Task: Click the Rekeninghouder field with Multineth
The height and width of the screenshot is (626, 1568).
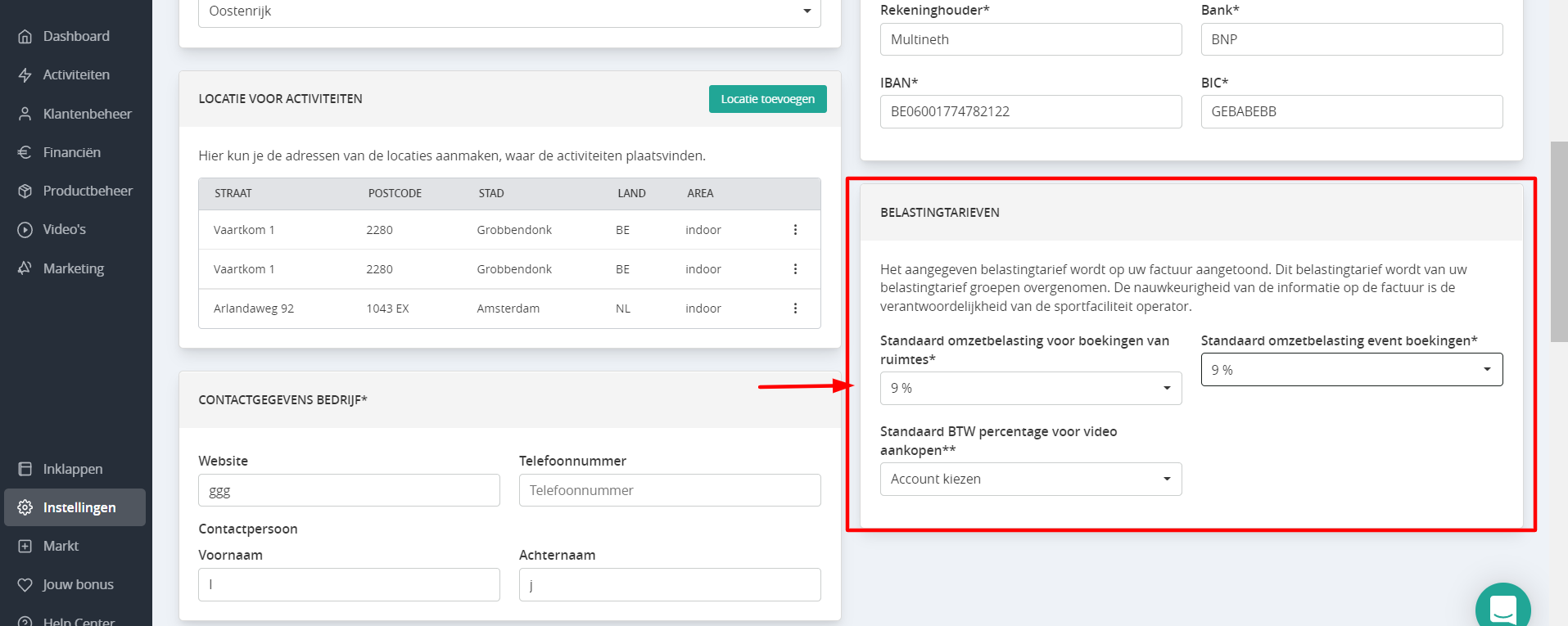Action: pyautogui.click(x=1031, y=39)
